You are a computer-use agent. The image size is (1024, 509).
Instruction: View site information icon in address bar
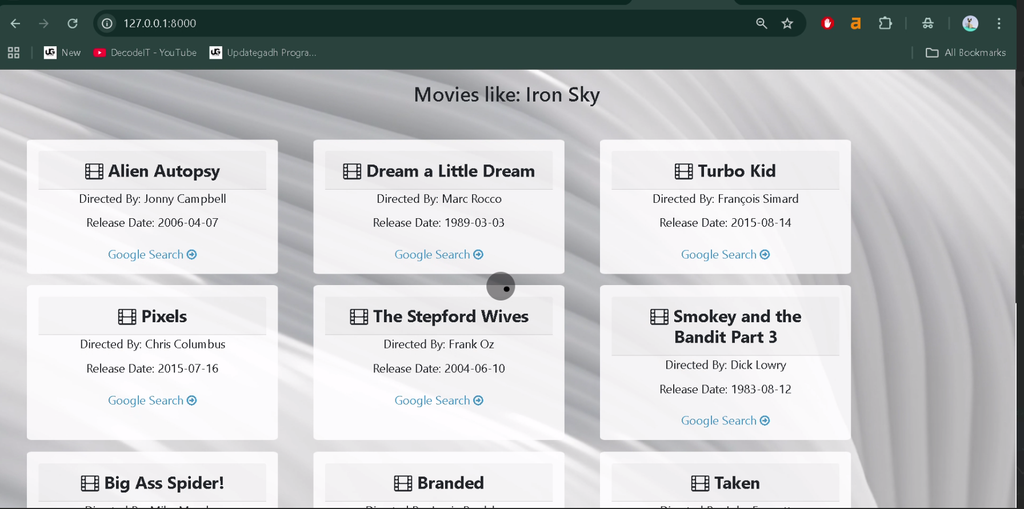[106, 24]
